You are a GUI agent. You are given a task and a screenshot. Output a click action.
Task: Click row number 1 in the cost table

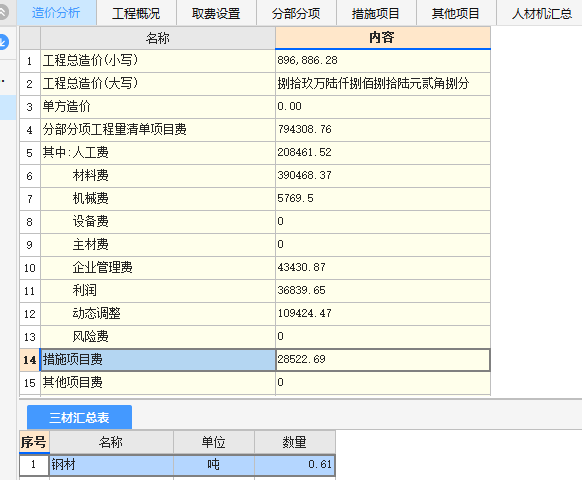[x=30, y=61]
